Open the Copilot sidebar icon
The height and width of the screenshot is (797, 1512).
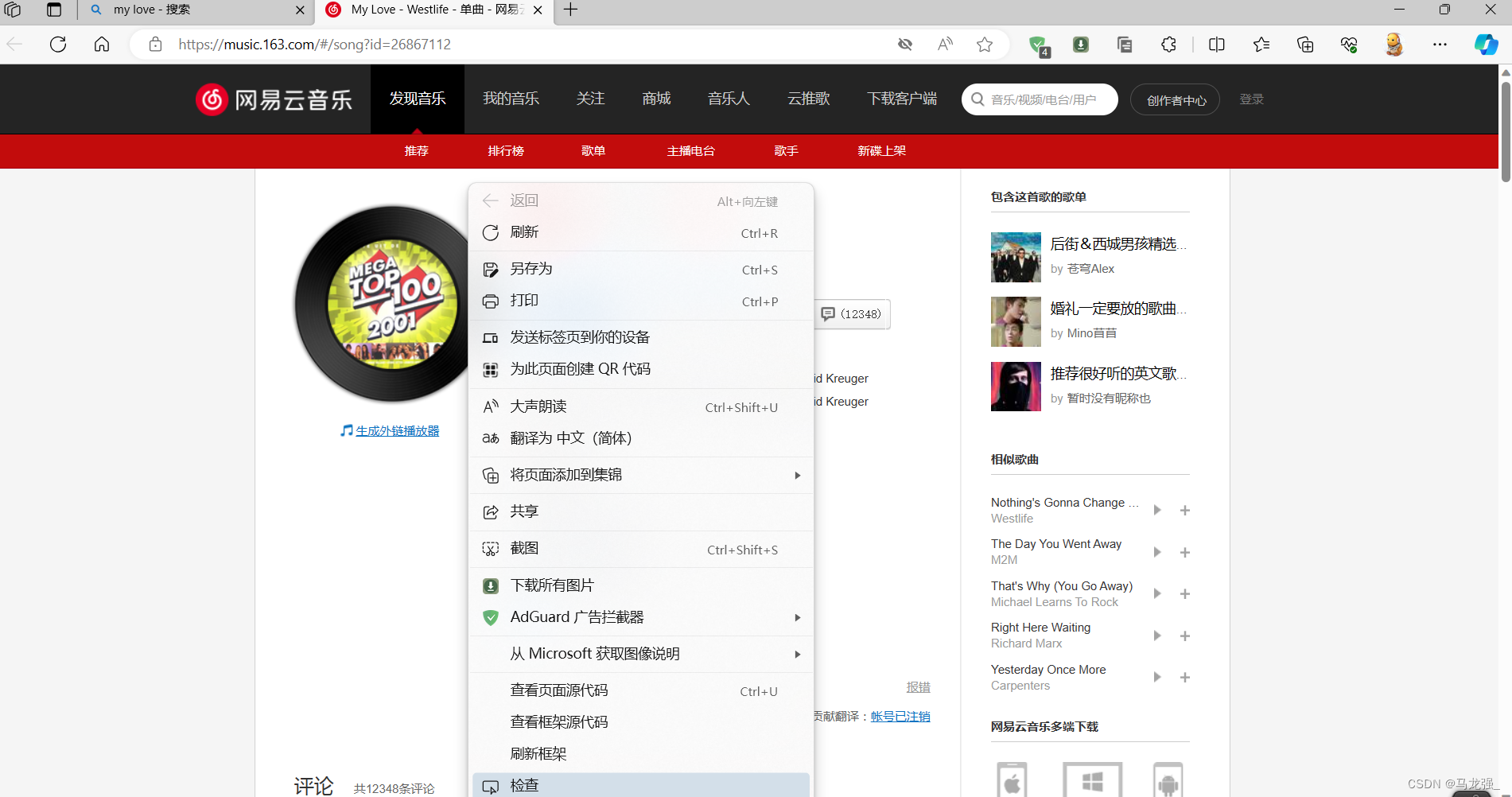[1486, 44]
